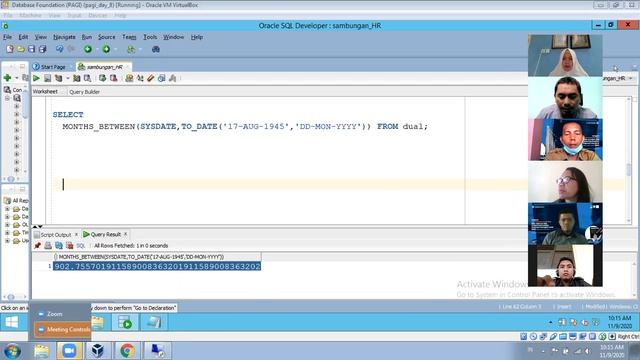Click the Explain Plan icon in worksheet toolbar
640x360 pixels.
pos(58,78)
